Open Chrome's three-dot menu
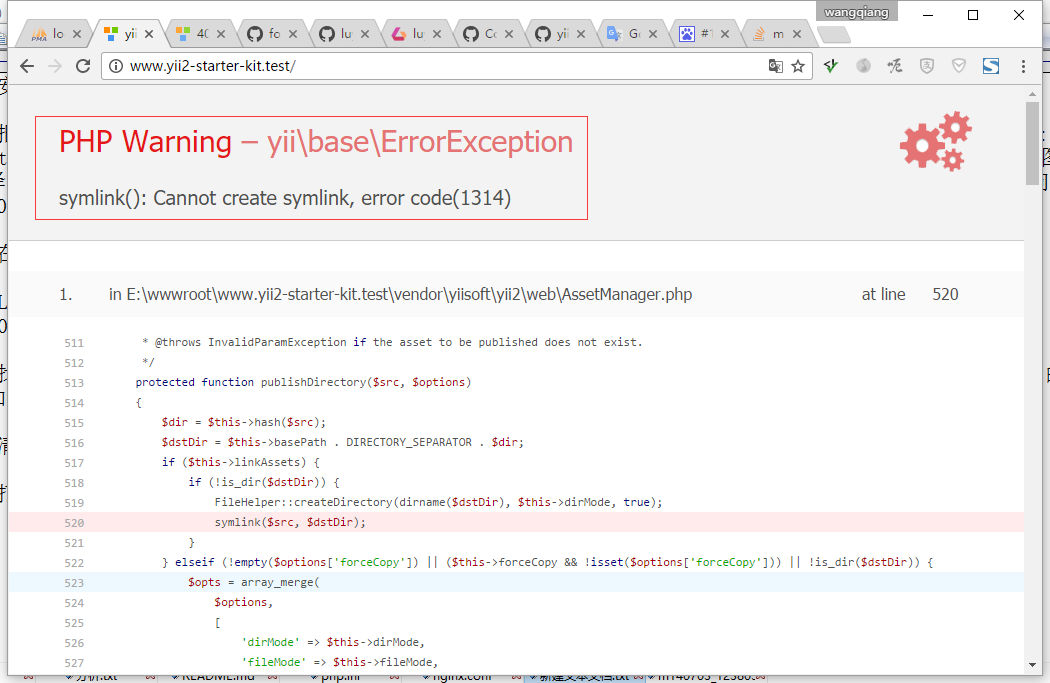This screenshot has height=683, width=1050. 1023,66
